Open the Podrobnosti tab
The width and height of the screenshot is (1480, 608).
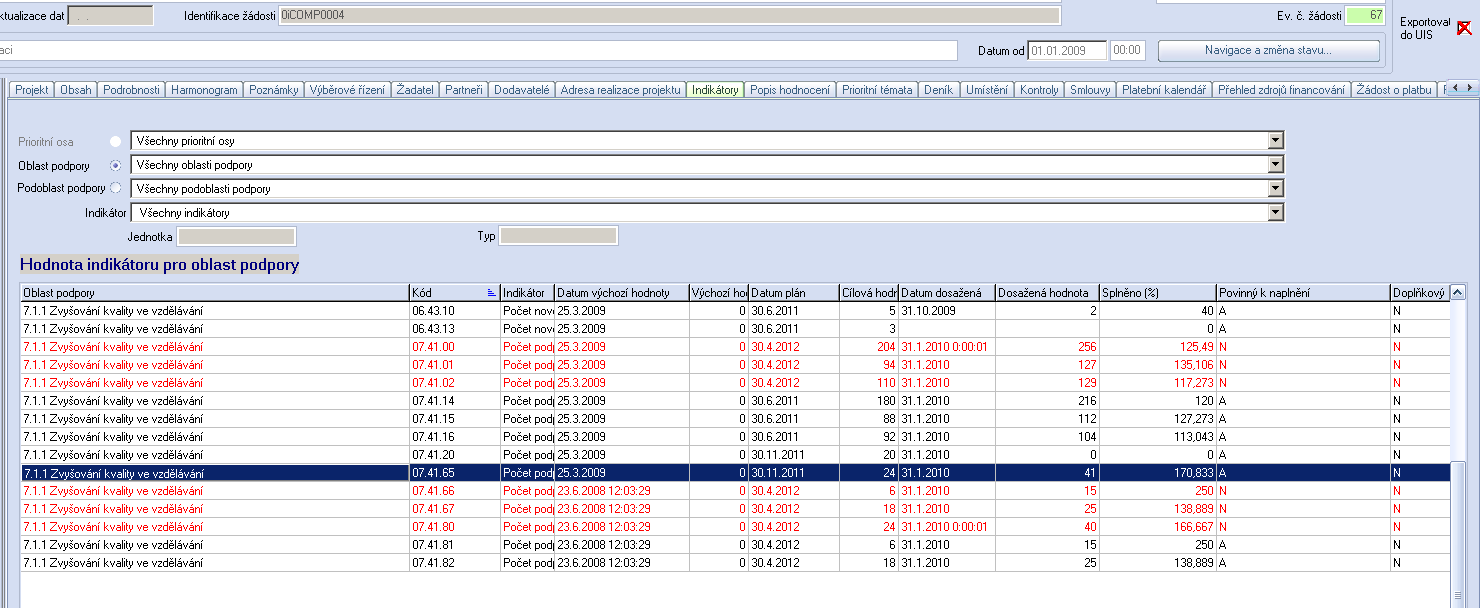[x=131, y=90]
